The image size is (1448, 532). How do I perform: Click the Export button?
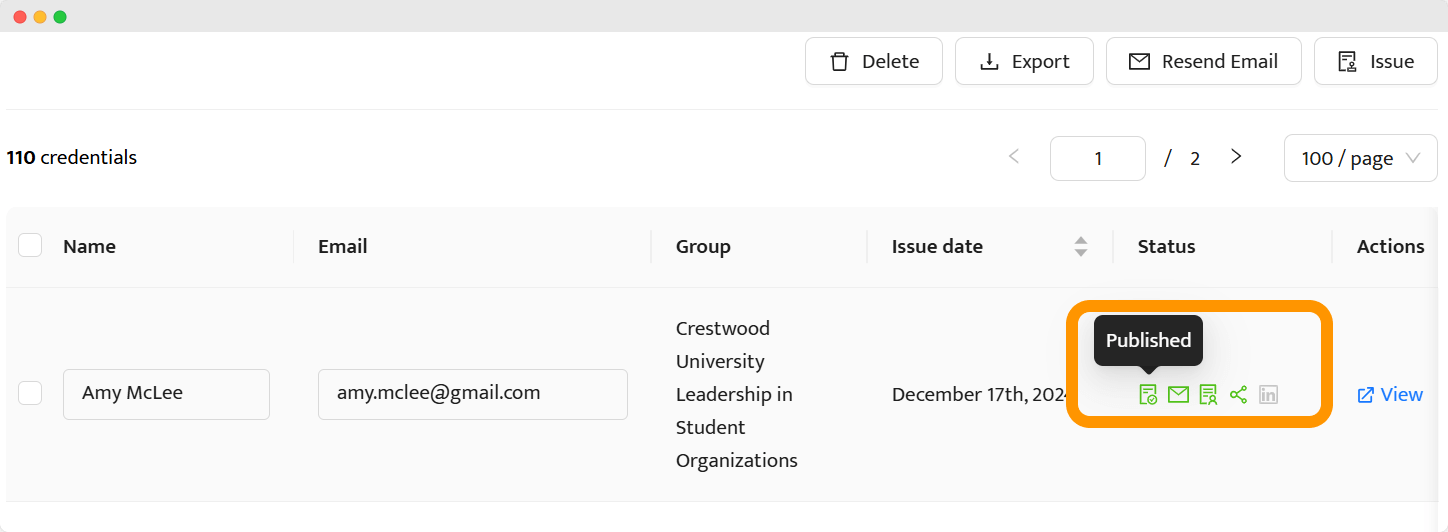1024,61
